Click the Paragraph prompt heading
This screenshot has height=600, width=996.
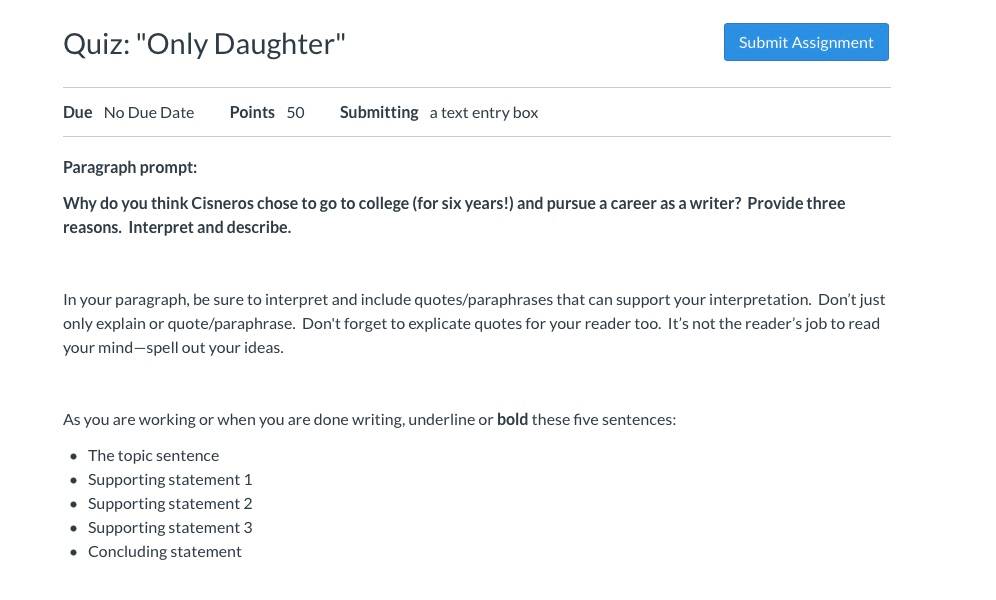click(x=130, y=167)
